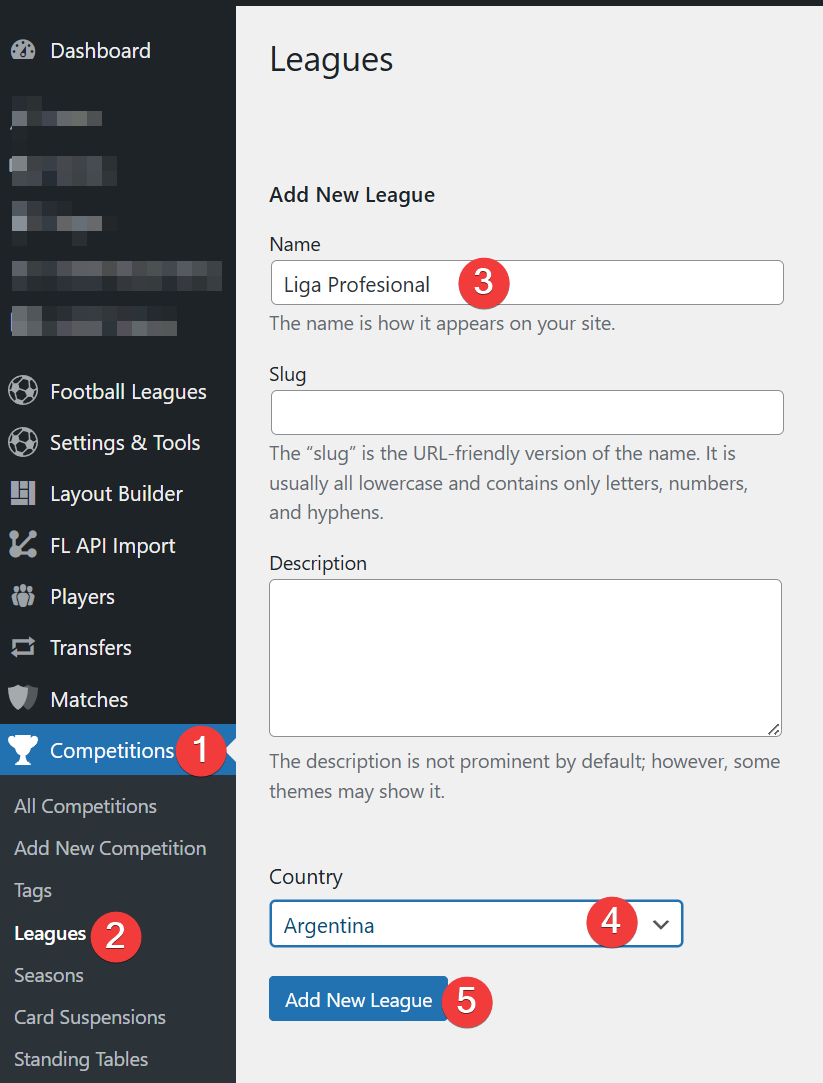Click the Competitions trophy icon

pyautogui.click(x=23, y=749)
